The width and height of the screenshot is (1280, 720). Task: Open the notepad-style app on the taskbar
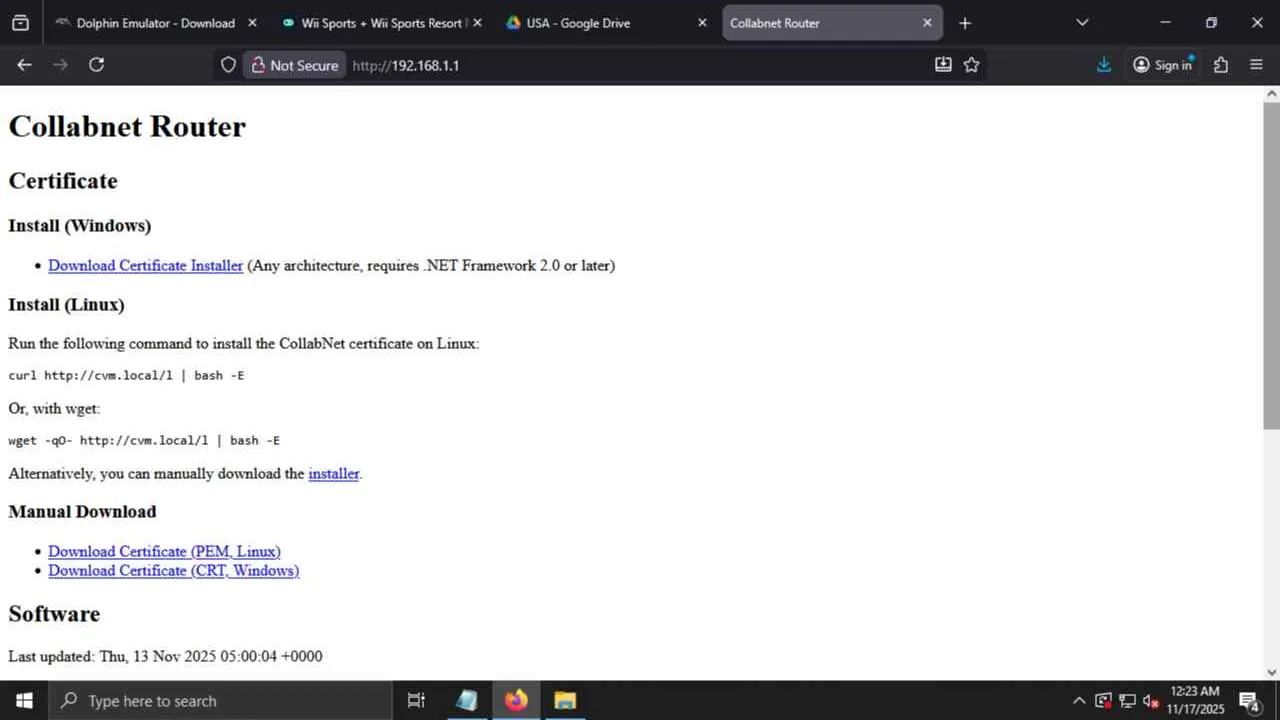466,700
